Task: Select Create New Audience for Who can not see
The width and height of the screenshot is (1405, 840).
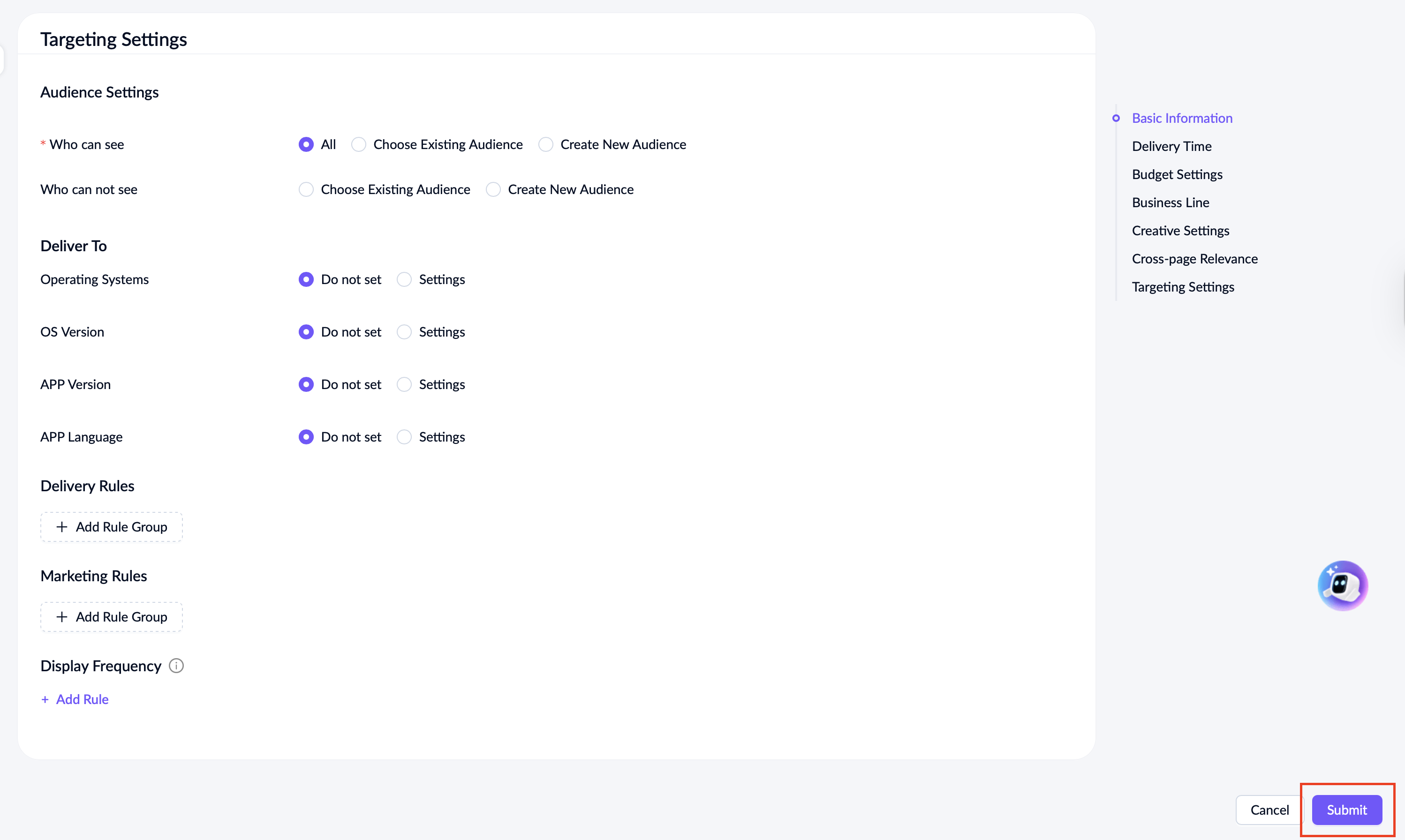Action: pos(493,189)
